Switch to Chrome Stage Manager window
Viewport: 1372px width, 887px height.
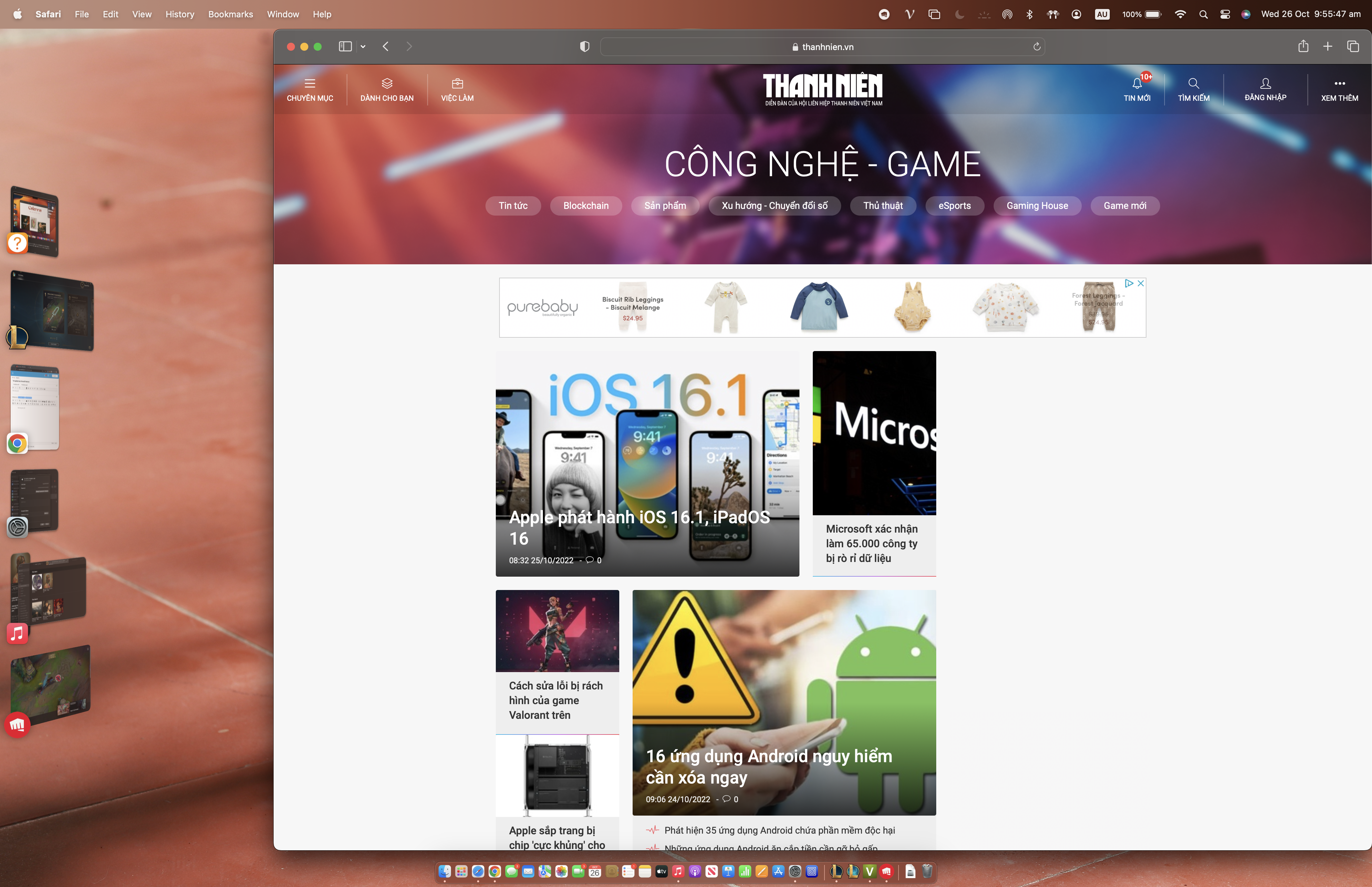[35, 408]
